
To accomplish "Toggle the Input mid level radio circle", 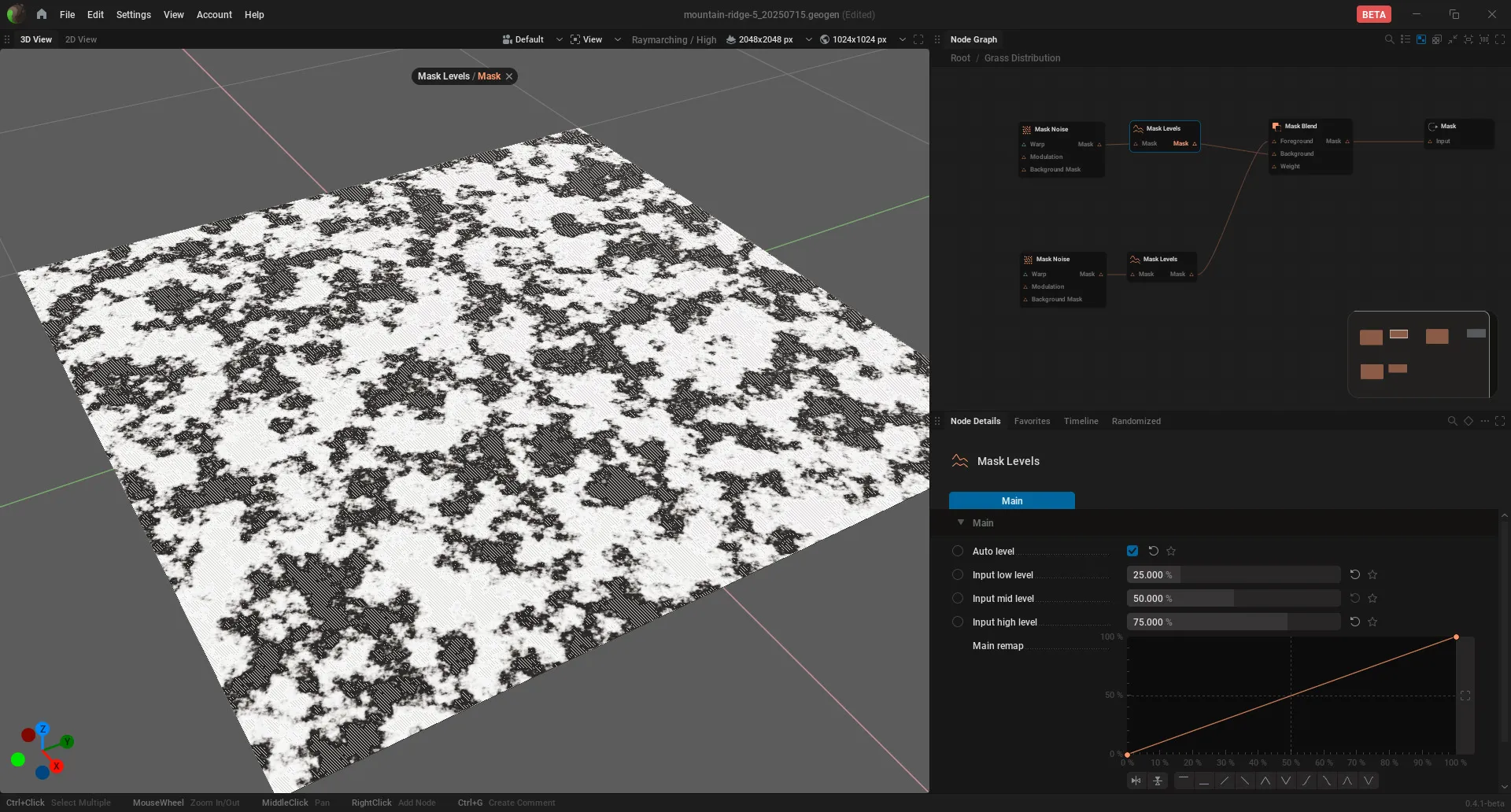I will point(958,598).
